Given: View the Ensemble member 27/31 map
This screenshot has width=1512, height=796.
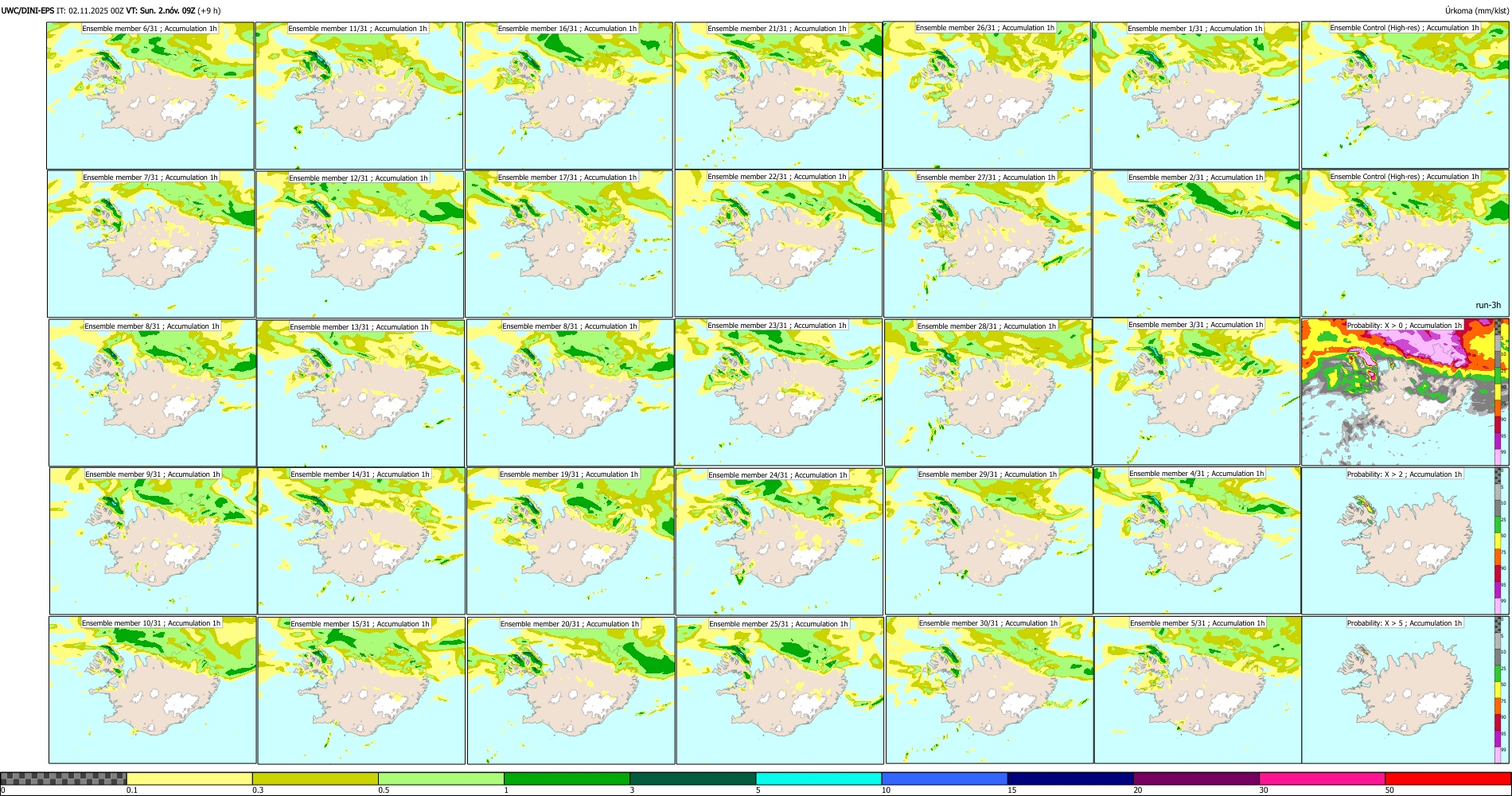Looking at the screenshot, I should [988, 244].
